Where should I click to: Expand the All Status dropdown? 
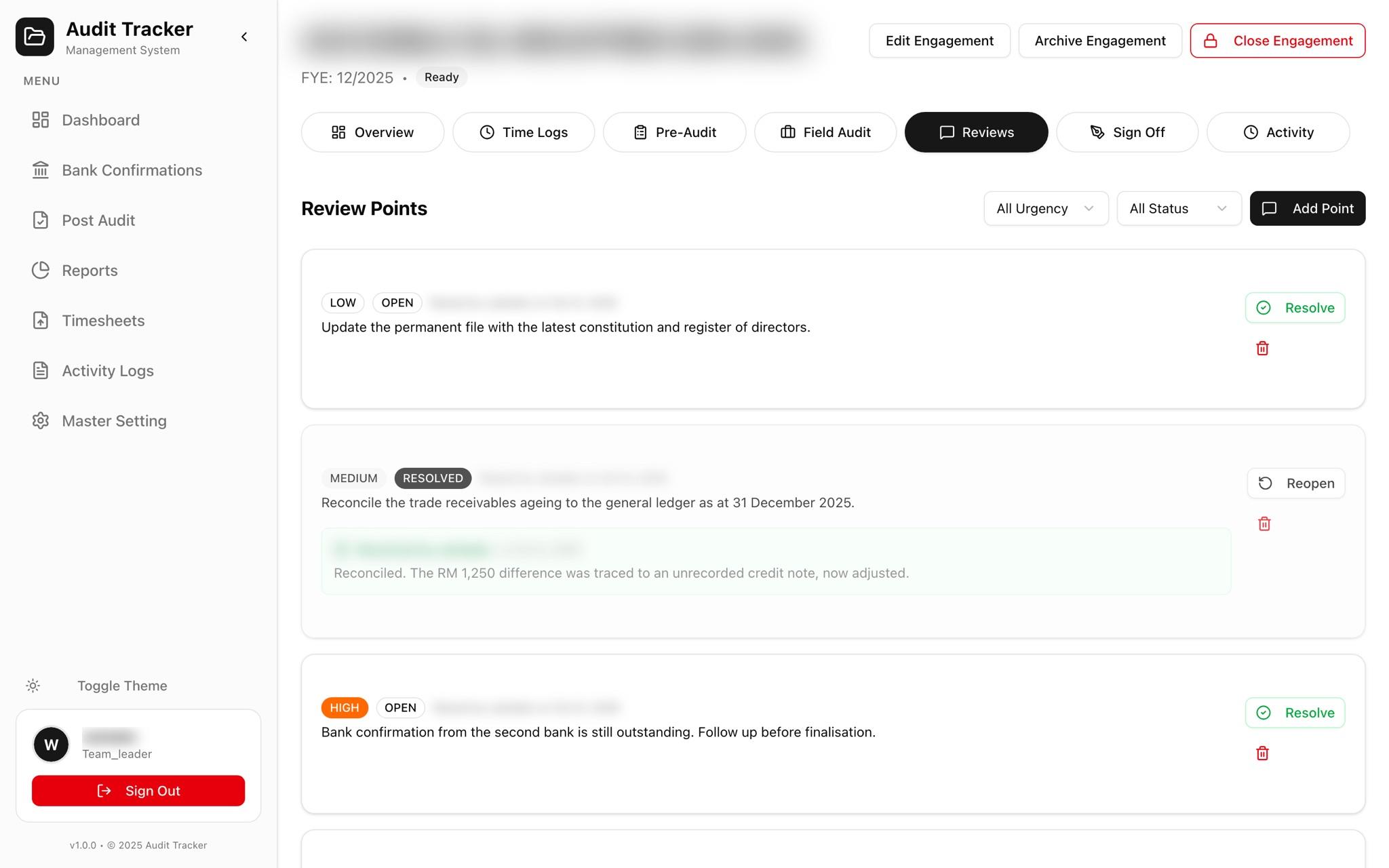click(1179, 208)
